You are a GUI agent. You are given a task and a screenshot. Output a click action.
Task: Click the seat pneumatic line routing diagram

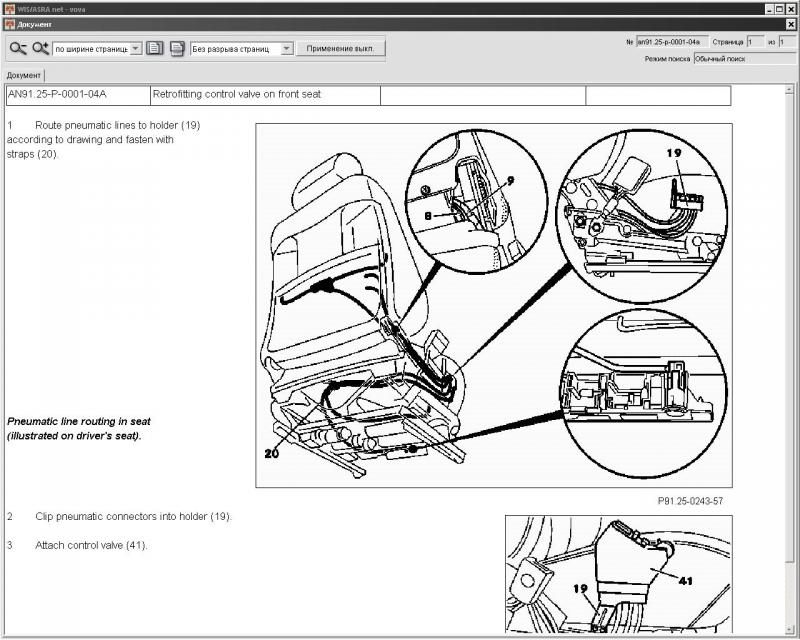click(494, 305)
